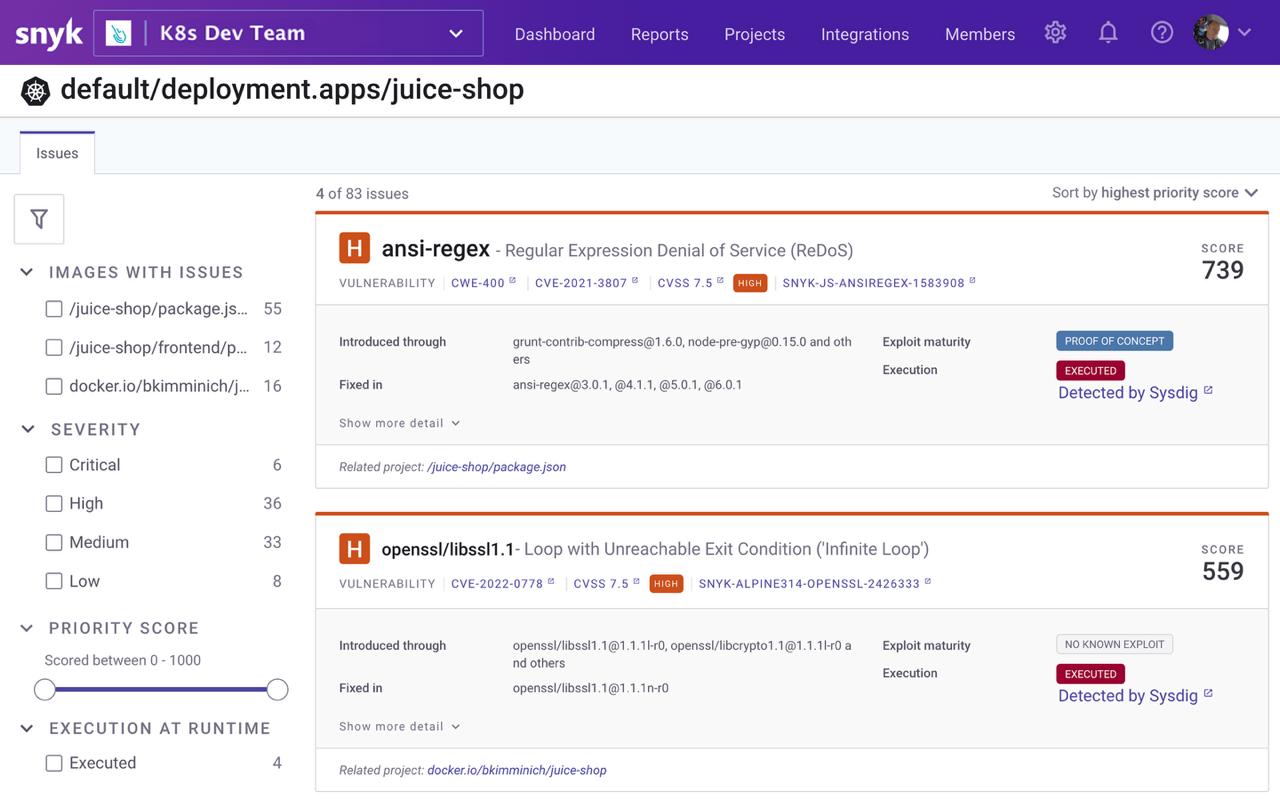Click the HIGH tag on the ansi-regex issue
The width and height of the screenshot is (1280, 800).
[x=750, y=283]
